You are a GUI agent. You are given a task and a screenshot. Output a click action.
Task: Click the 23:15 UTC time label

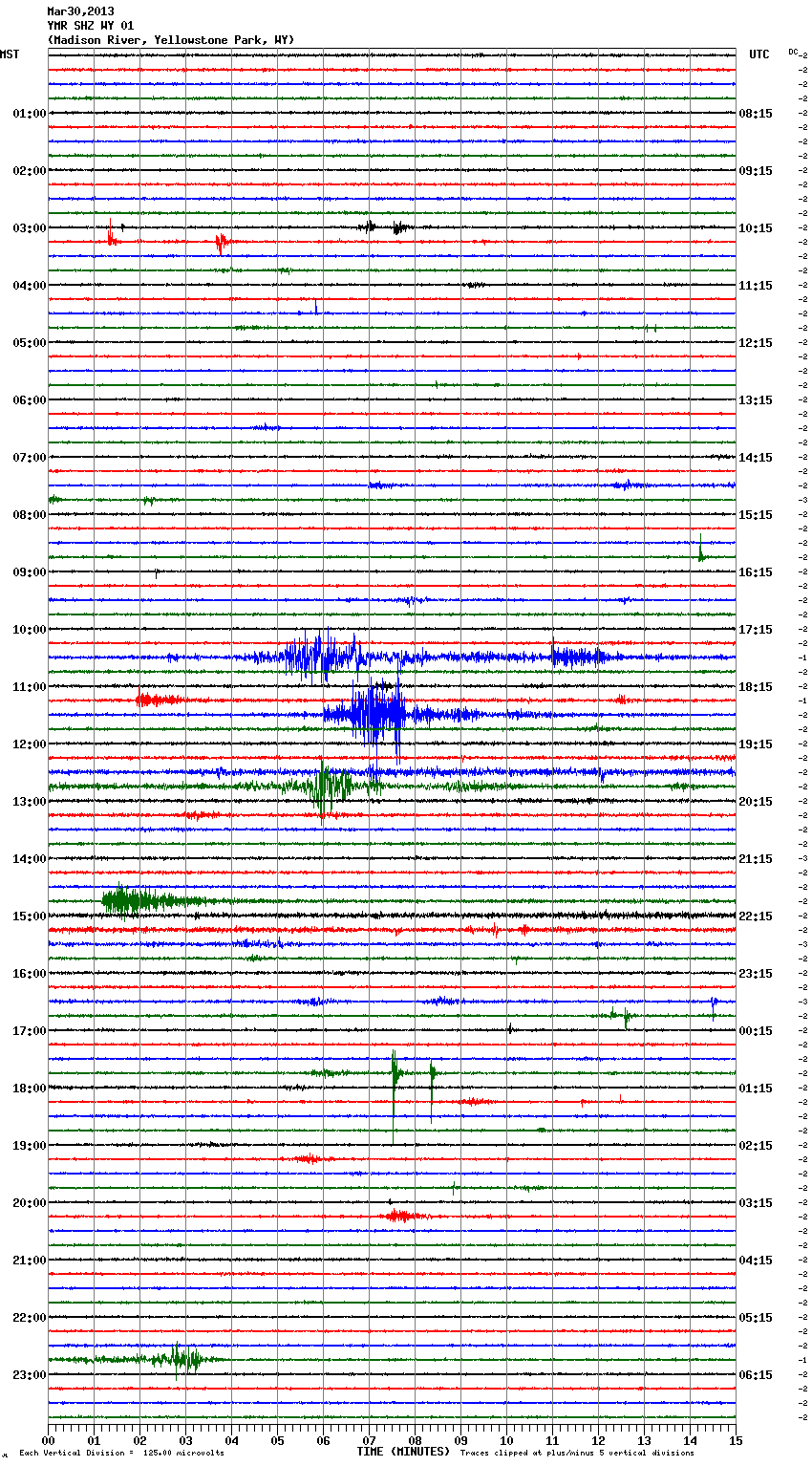756,974
